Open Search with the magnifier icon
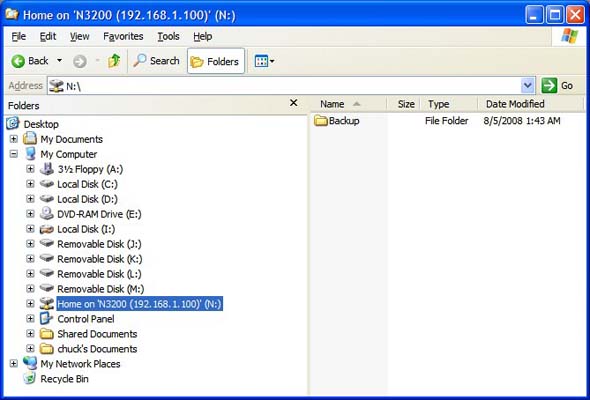Viewport: 590px width, 400px height. tap(140, 61)
